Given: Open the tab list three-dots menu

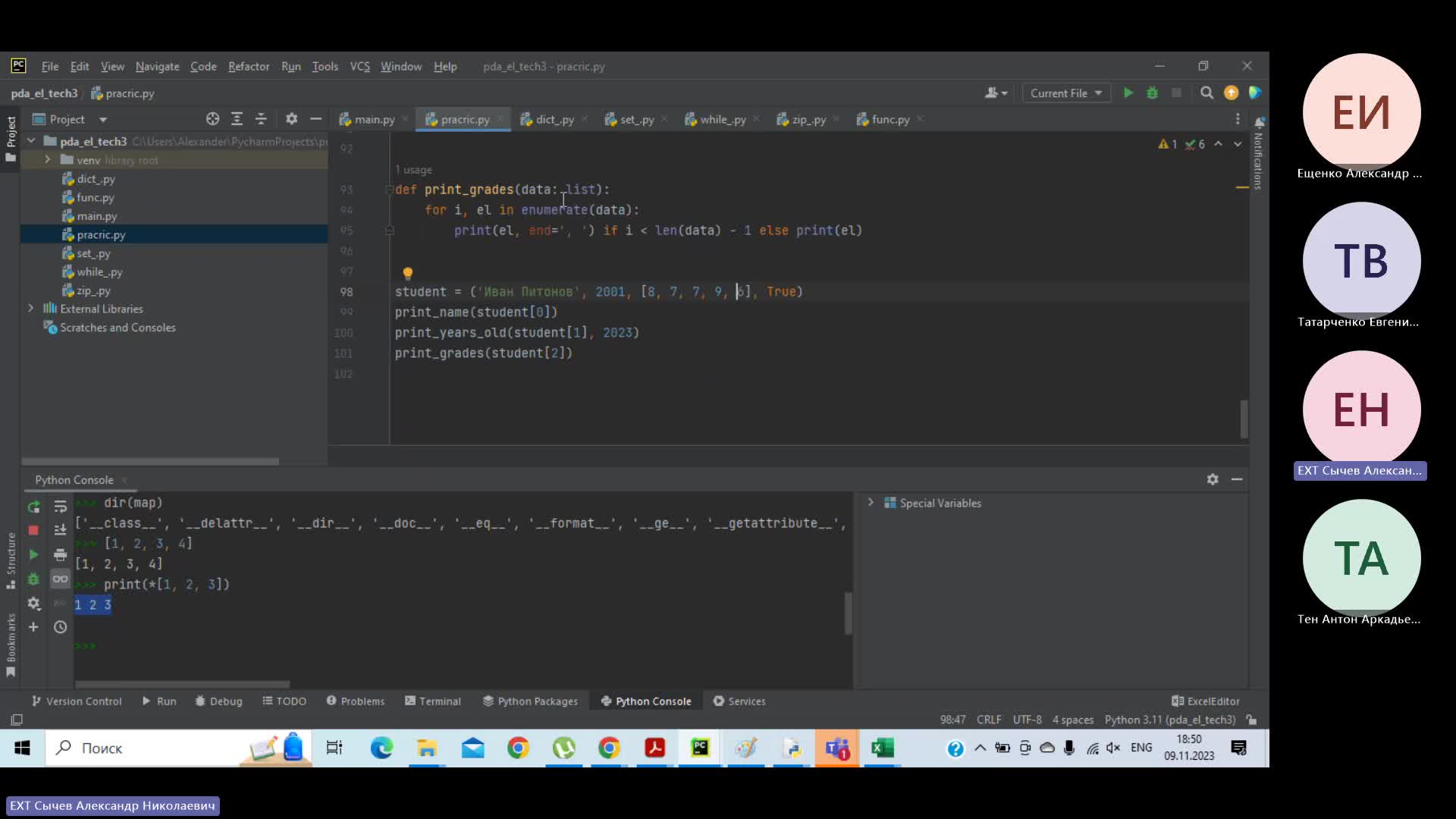Looking at the screenshot, I should click(1238, 119).
